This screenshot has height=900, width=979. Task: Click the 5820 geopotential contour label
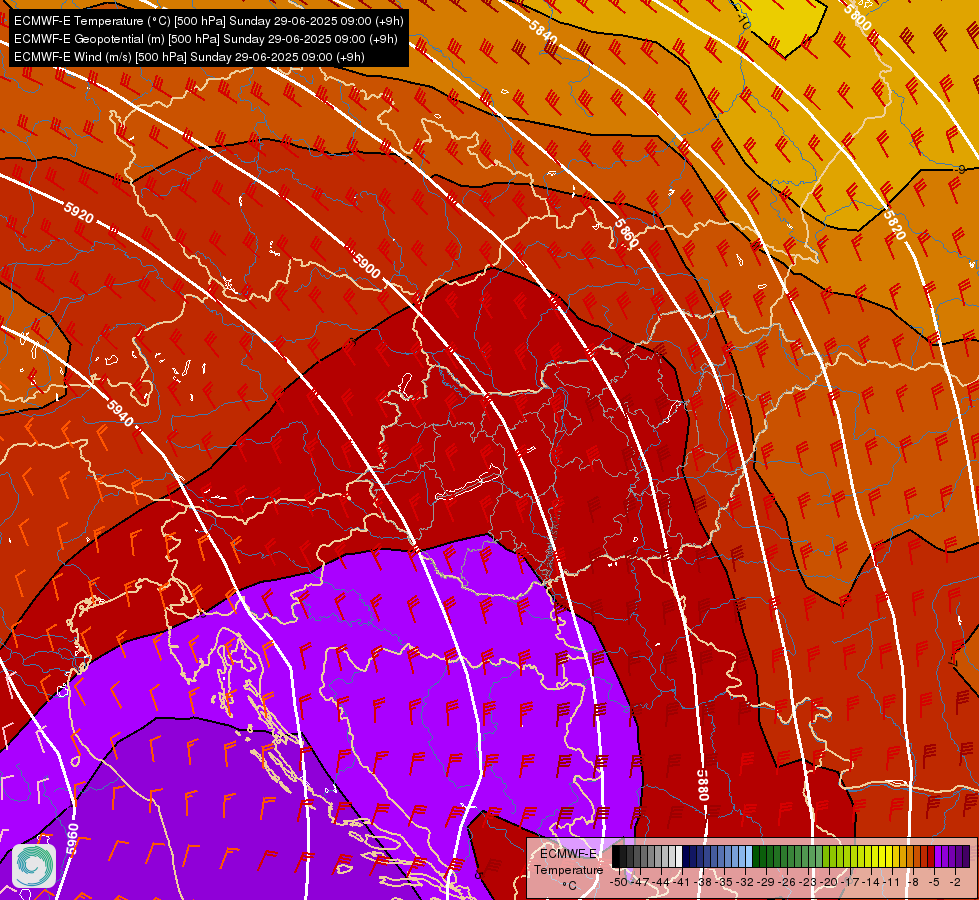coord(894,225)
